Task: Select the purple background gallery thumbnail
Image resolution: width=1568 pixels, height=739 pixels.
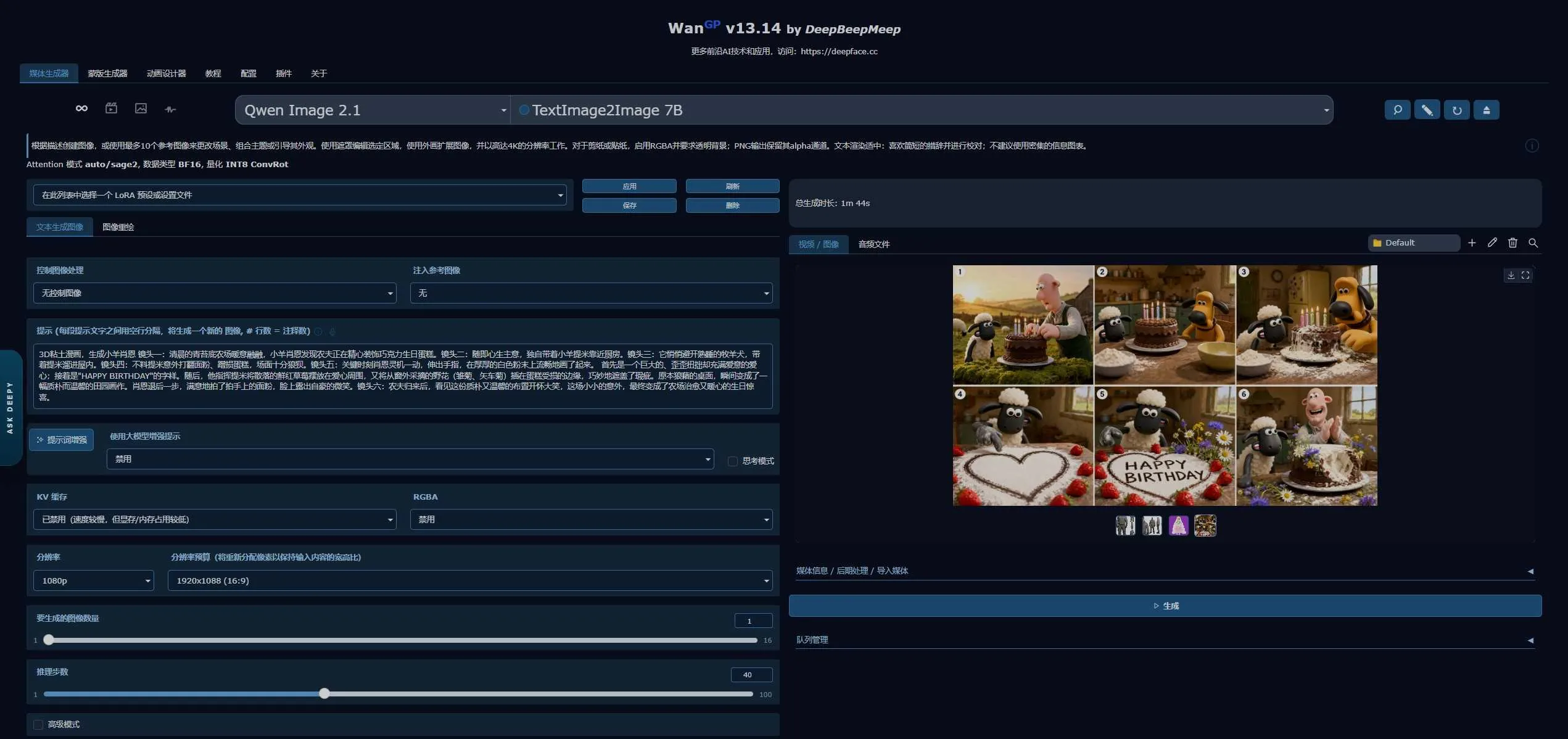Action: [x=1178, y=526]
